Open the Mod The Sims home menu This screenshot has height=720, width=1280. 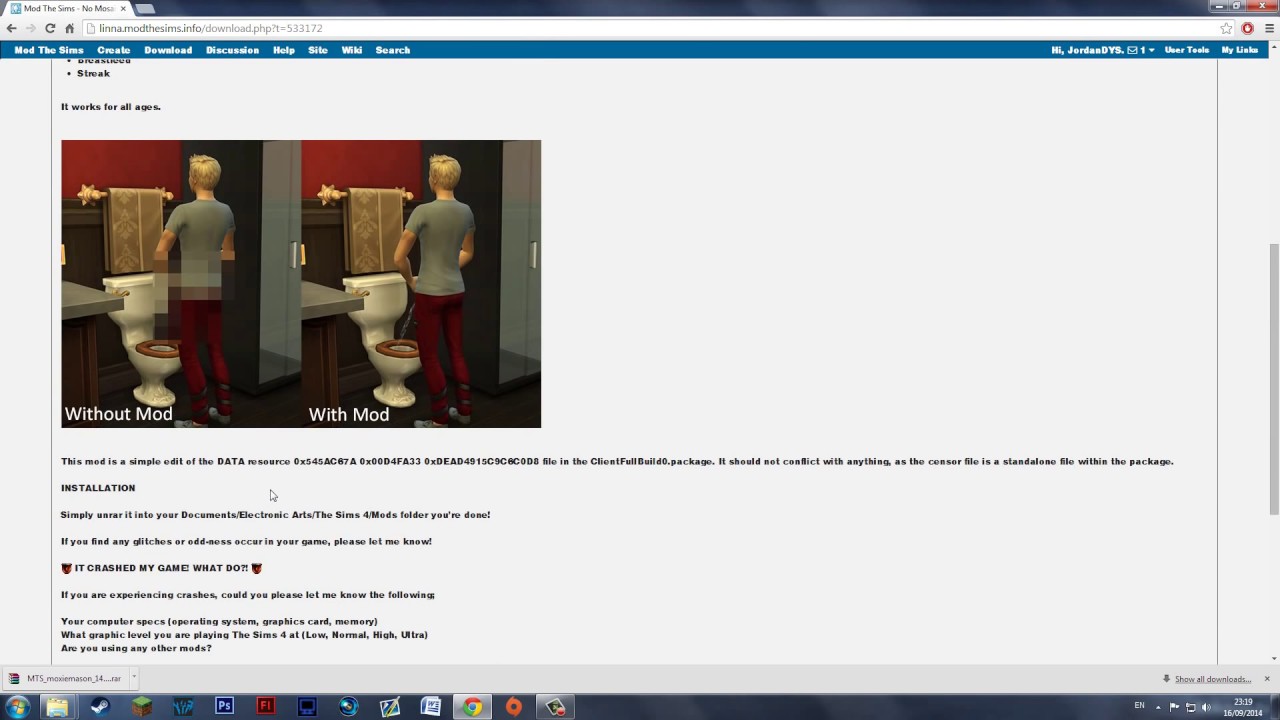[49, 50]
